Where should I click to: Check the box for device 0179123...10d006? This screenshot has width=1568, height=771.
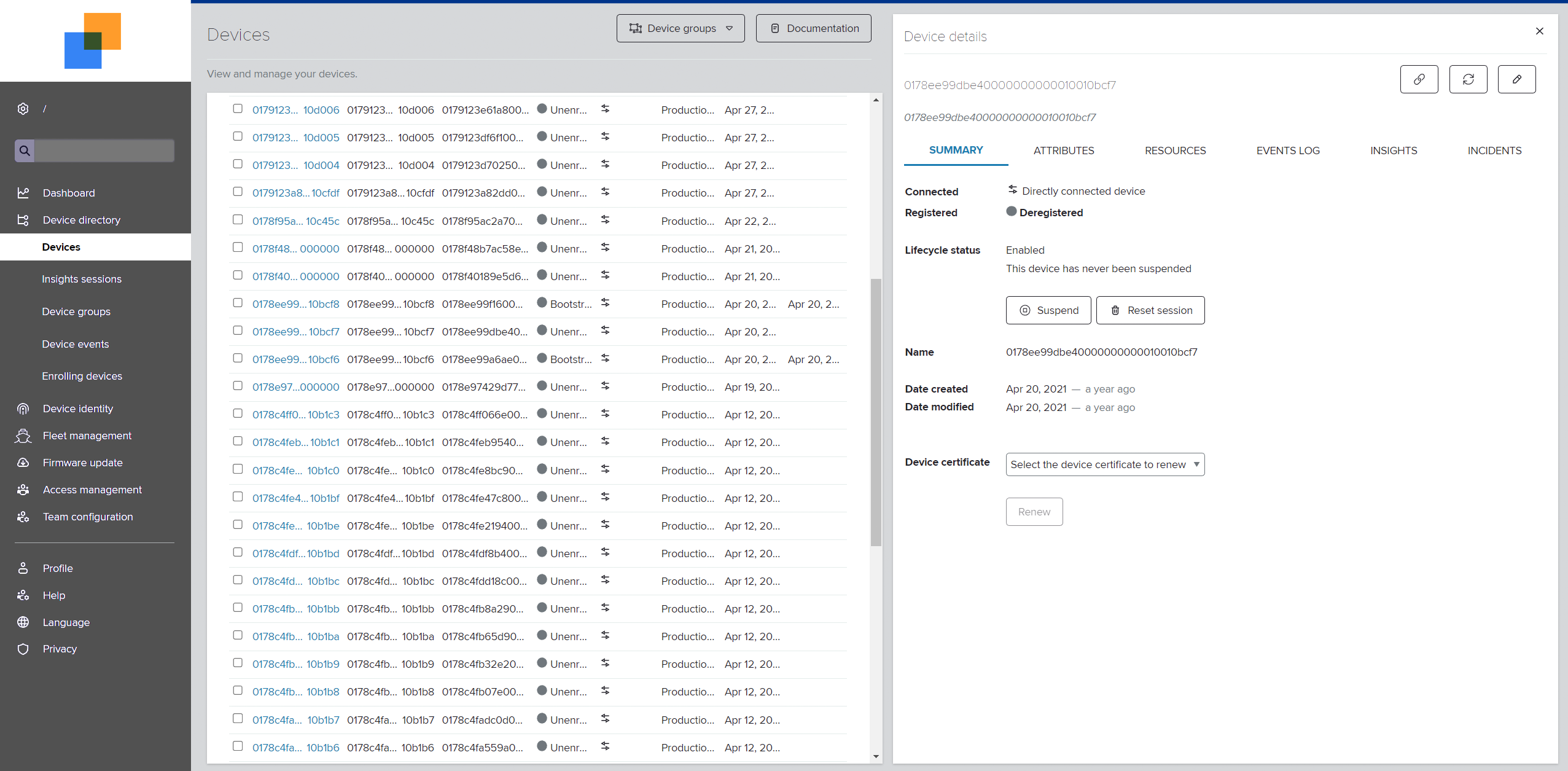pyautogui.click(x=238, y=109)
